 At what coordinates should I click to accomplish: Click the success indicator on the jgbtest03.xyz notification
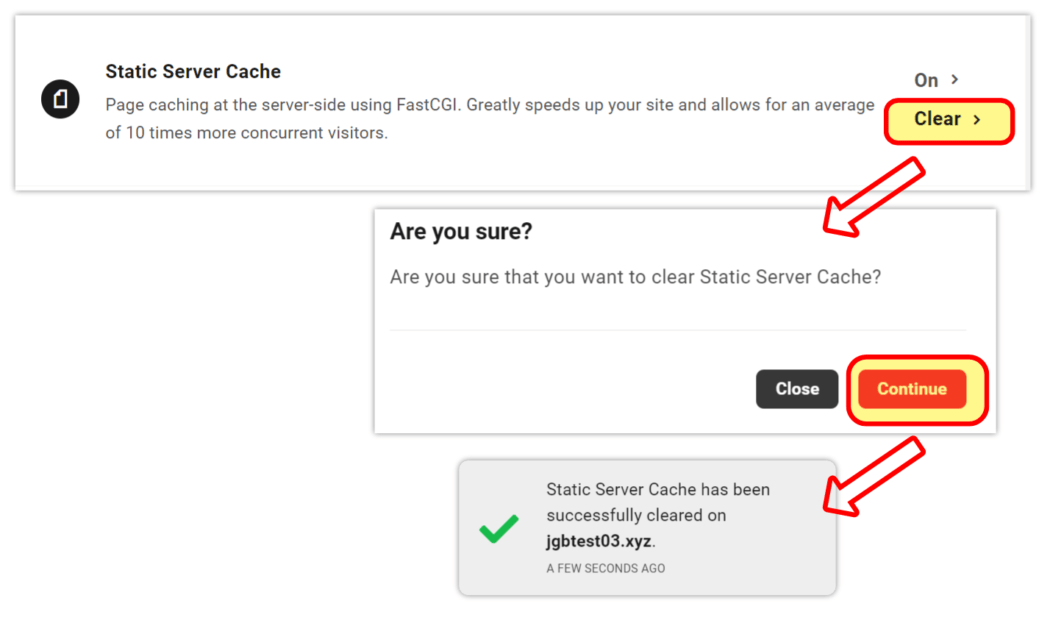coord(499,531)
